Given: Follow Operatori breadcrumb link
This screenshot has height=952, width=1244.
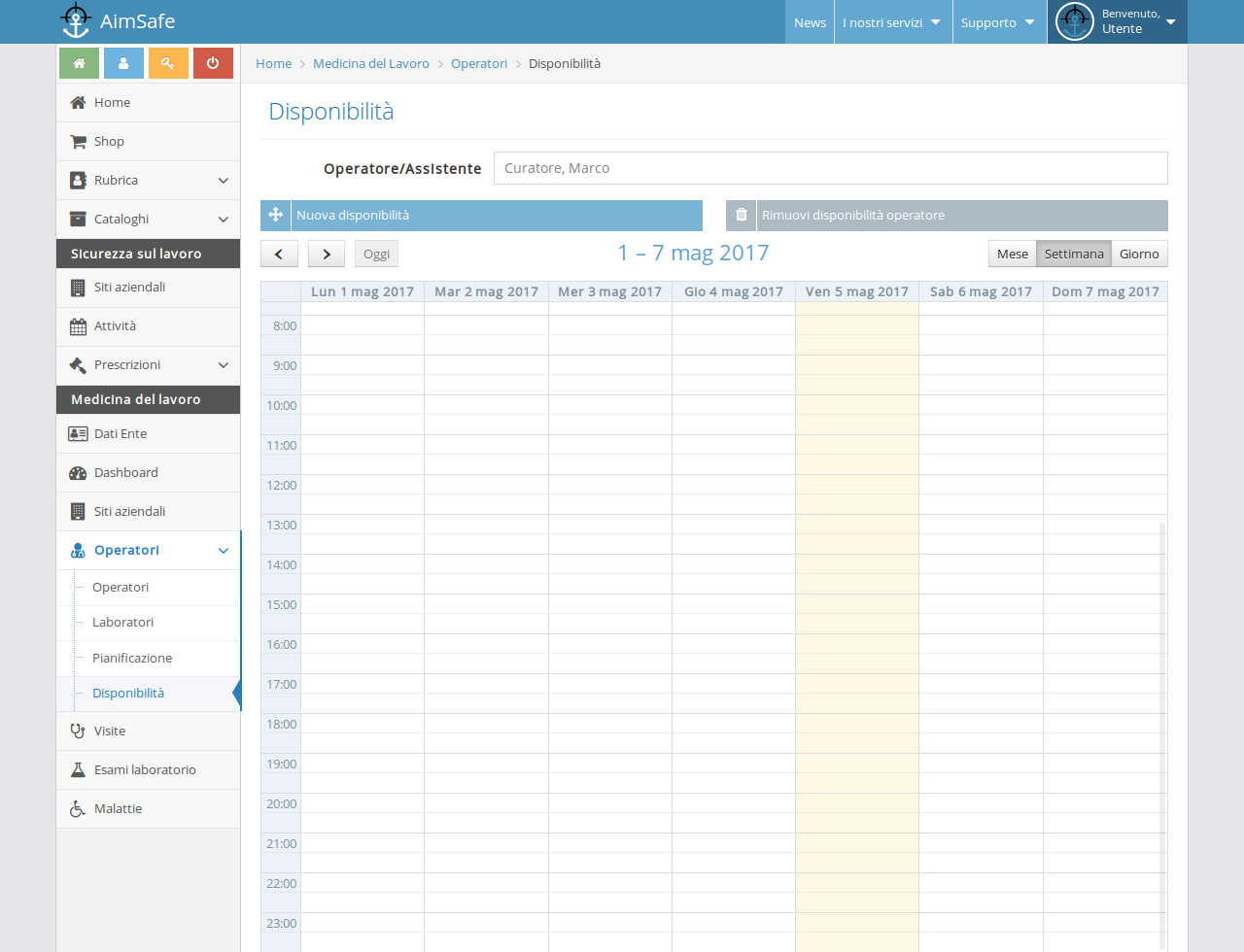Looking at the screenshot, I should tap(479, 64).
